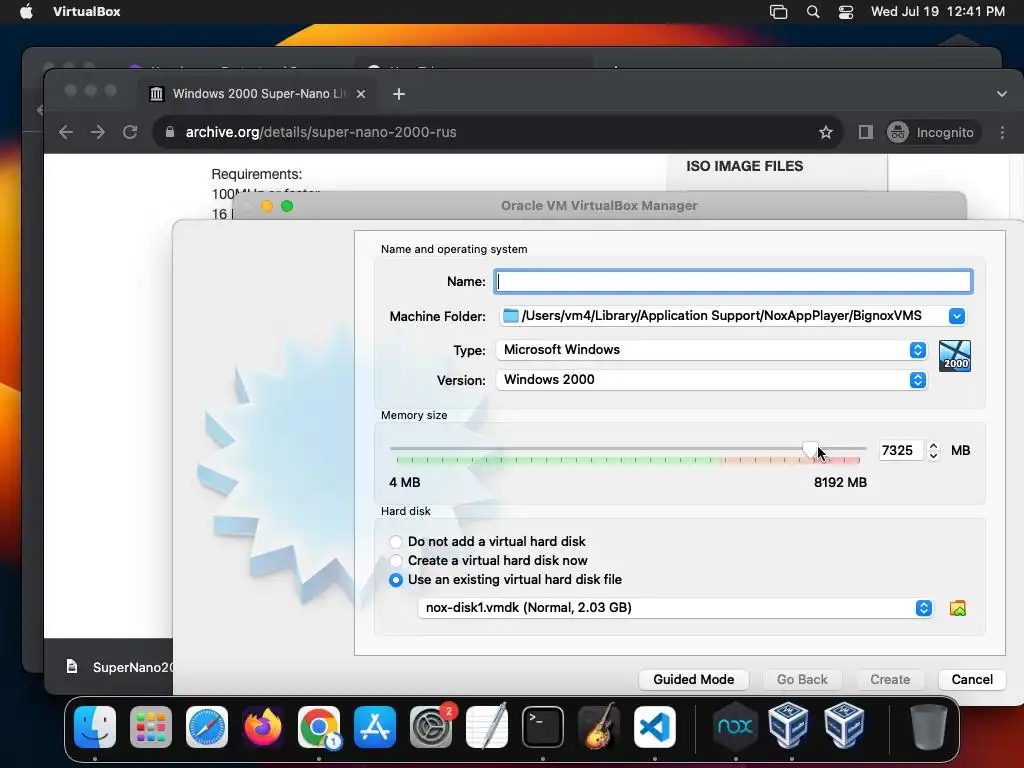This screenshot has height=768, width=1024.
Task: Click the Incognito profile indicator
Action: click(933, 133)
